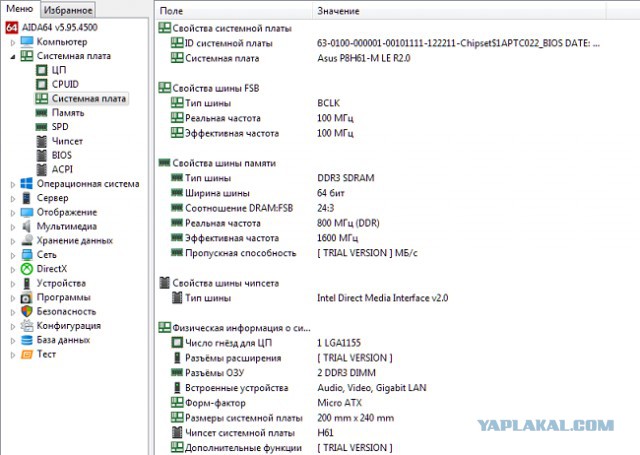Expand the База данных tree node

point(13,341)
